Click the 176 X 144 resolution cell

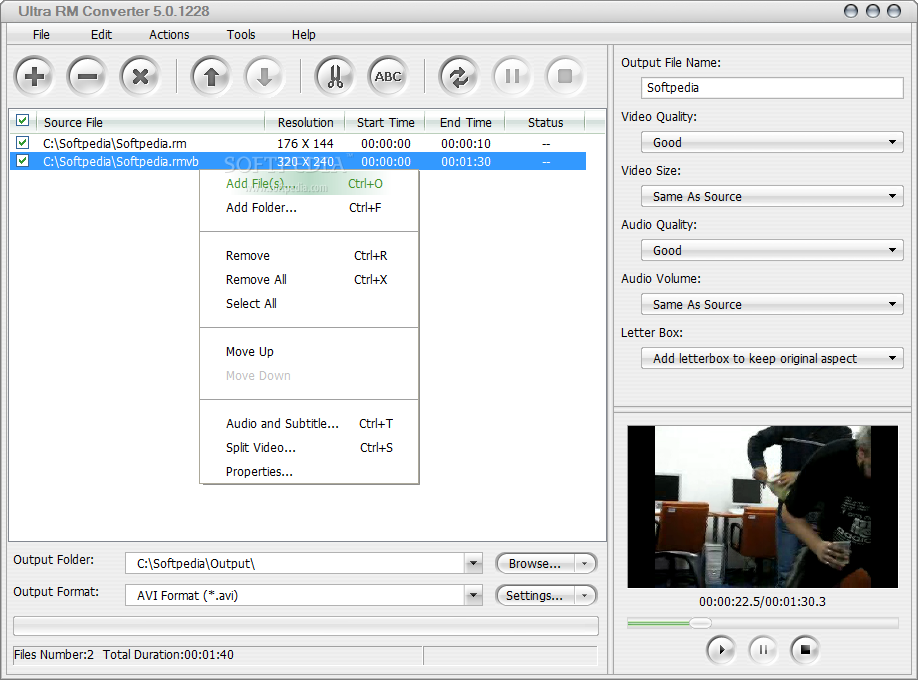point(305,143)
